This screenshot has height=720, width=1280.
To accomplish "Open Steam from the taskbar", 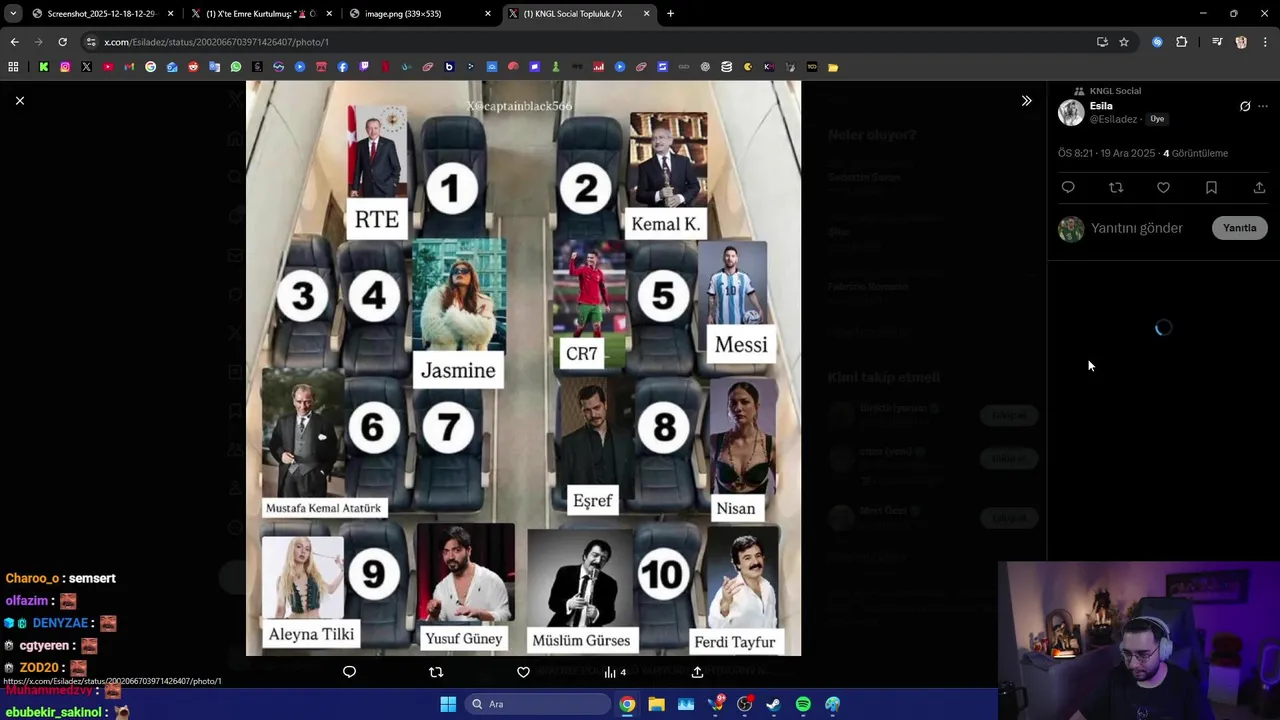I will 773,704.
